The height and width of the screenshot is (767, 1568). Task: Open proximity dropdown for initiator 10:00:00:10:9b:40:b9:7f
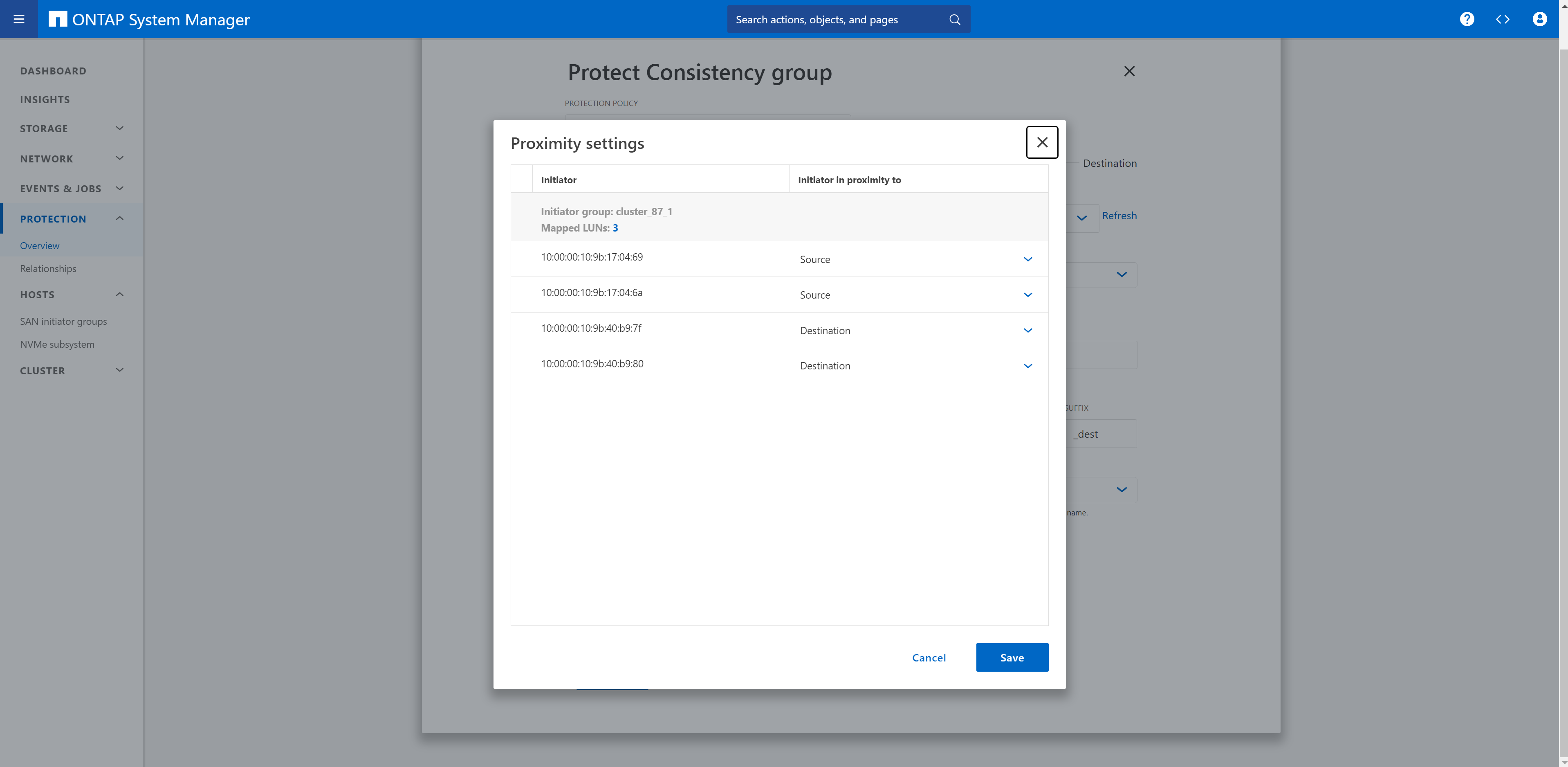1027,330
